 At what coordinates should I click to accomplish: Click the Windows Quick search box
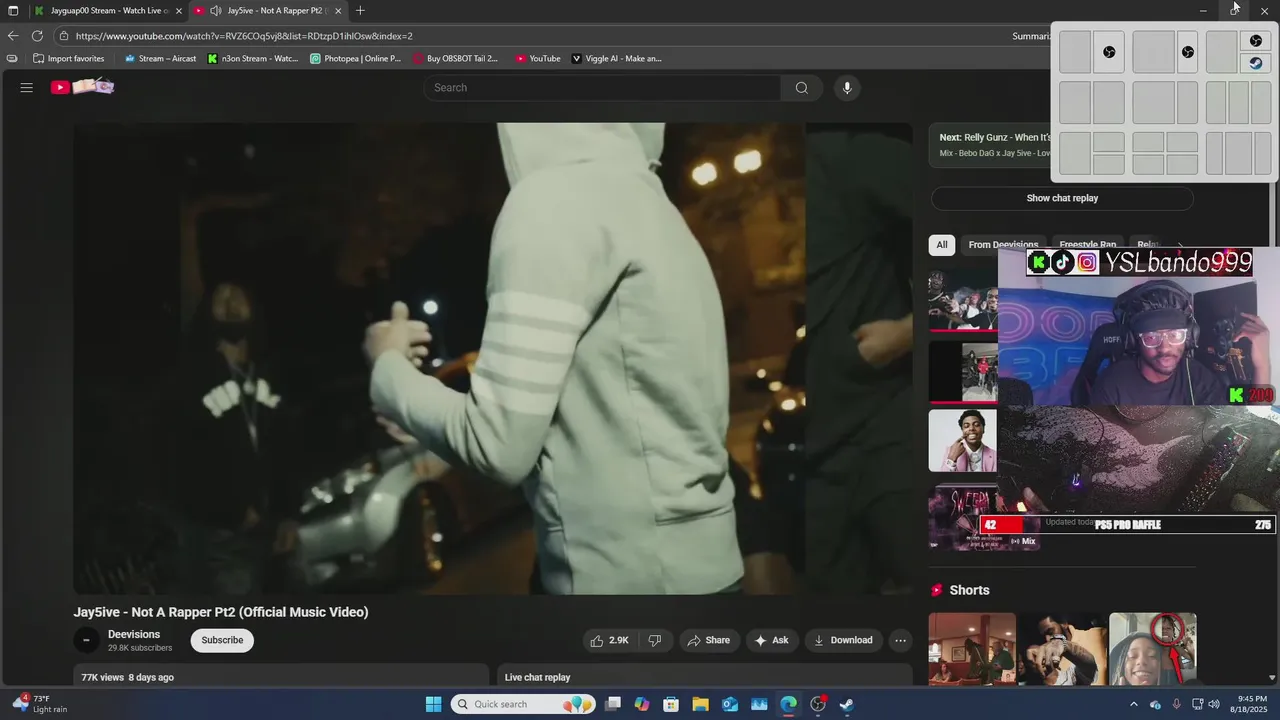click(523, 704)
